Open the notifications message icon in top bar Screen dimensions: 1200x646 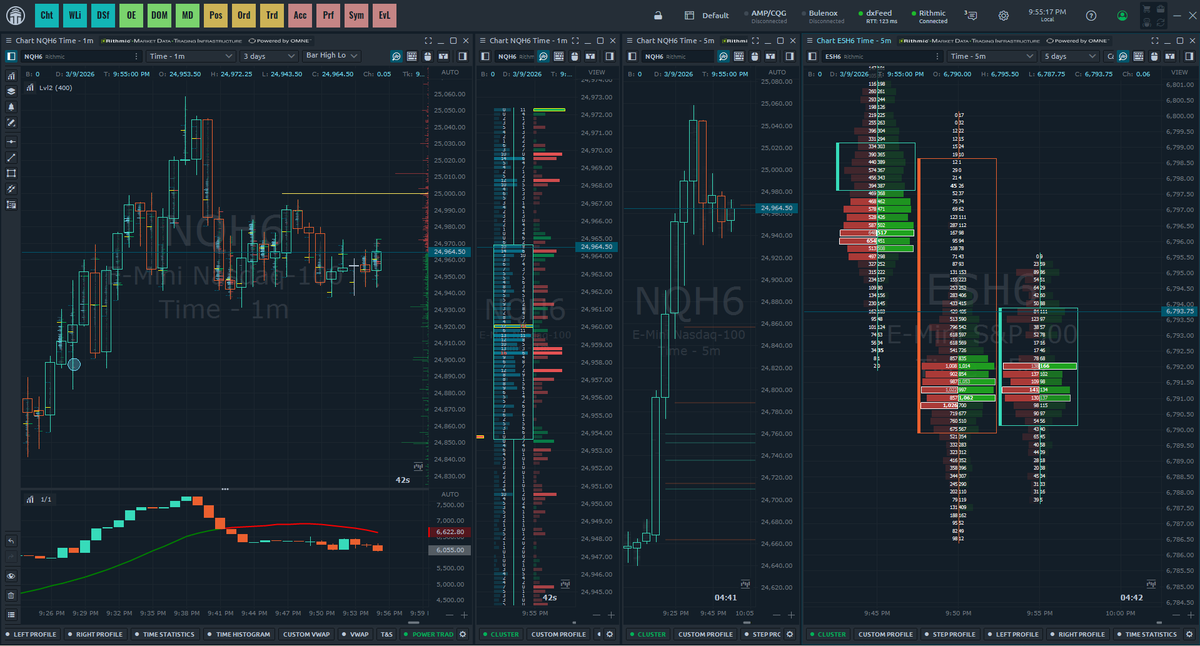[972, 16]
